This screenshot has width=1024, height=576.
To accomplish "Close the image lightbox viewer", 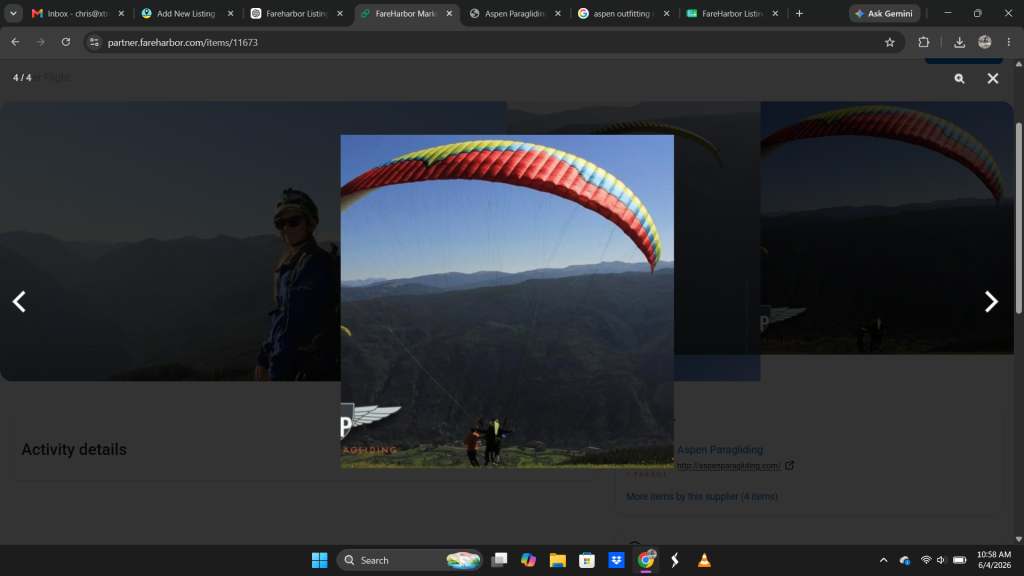I will click(x=993, y=78).
